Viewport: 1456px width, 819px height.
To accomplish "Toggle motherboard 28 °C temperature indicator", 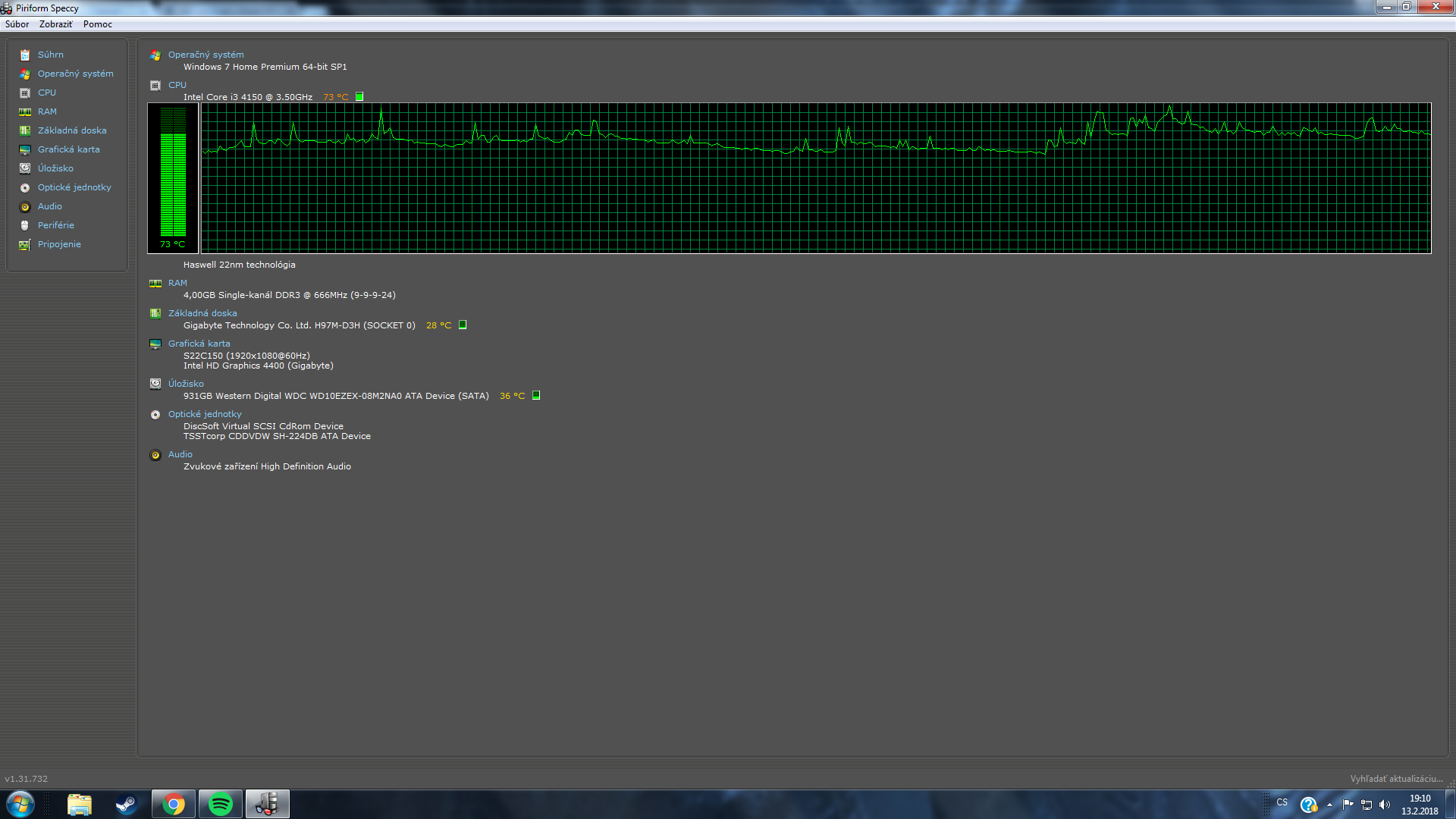I will 463,325.
